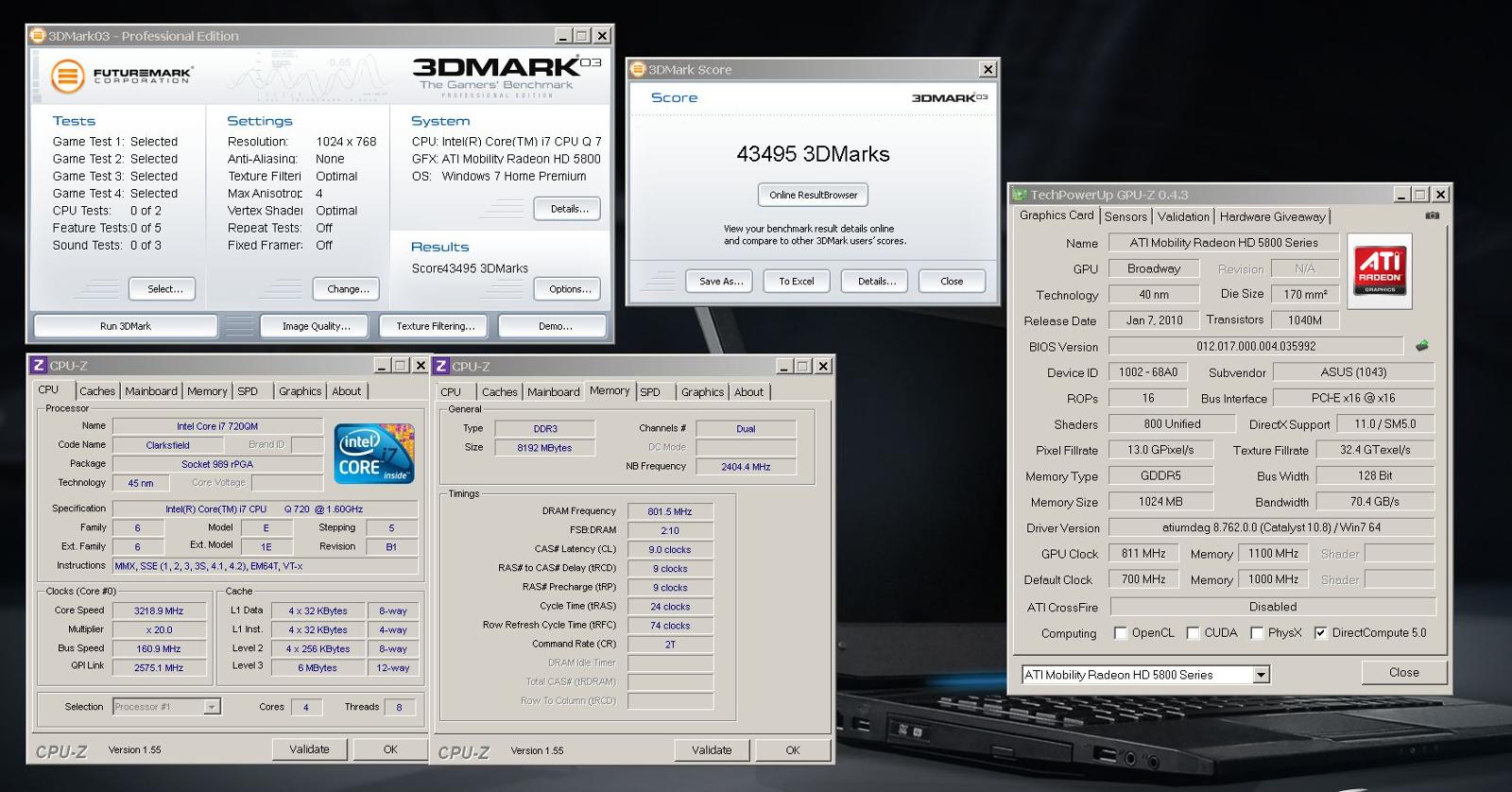The height and width of the screenshot is (792, 1512).
Task: Click the Run 3DMark button
Action: (x=126, y=326)
